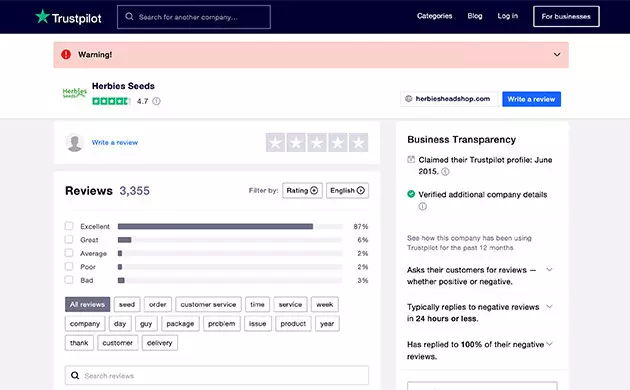Click the Write a review link
The height and width of the screenshot is (390, 630).
coord(115,143)
